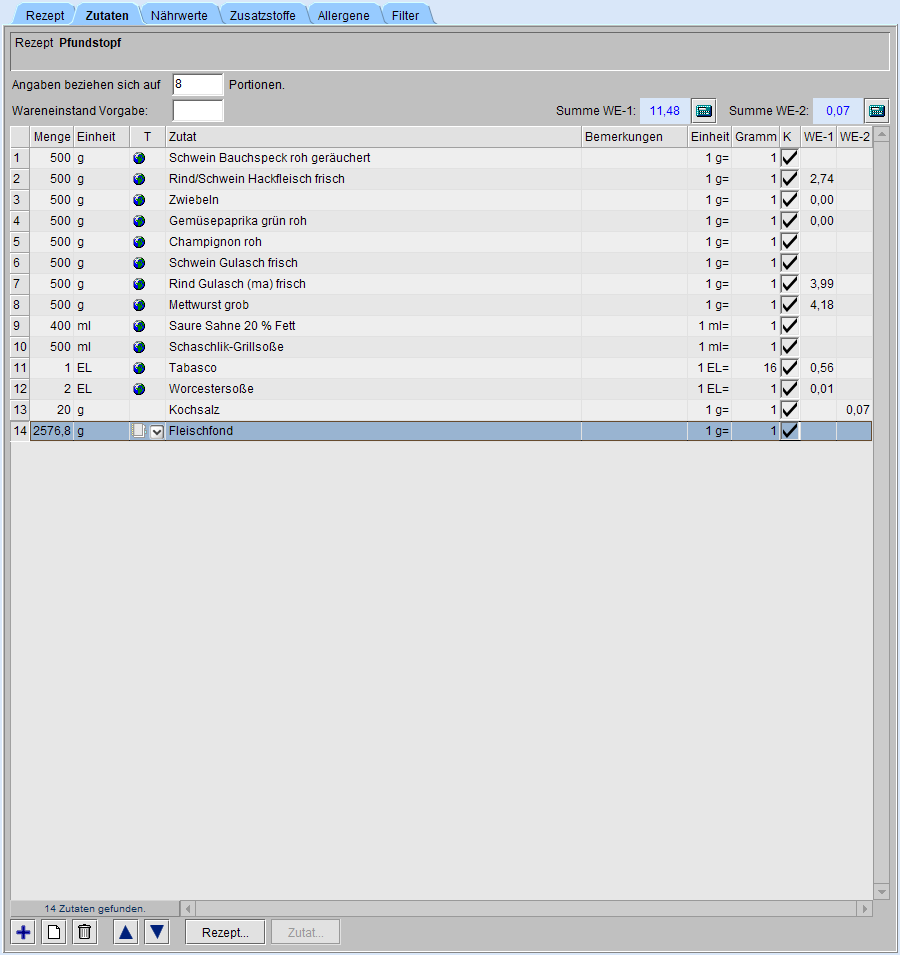This screenshot has height=955, width=900.
Task: Click globe icon in Zwiebeln row
Action: (x=139, y=200)
